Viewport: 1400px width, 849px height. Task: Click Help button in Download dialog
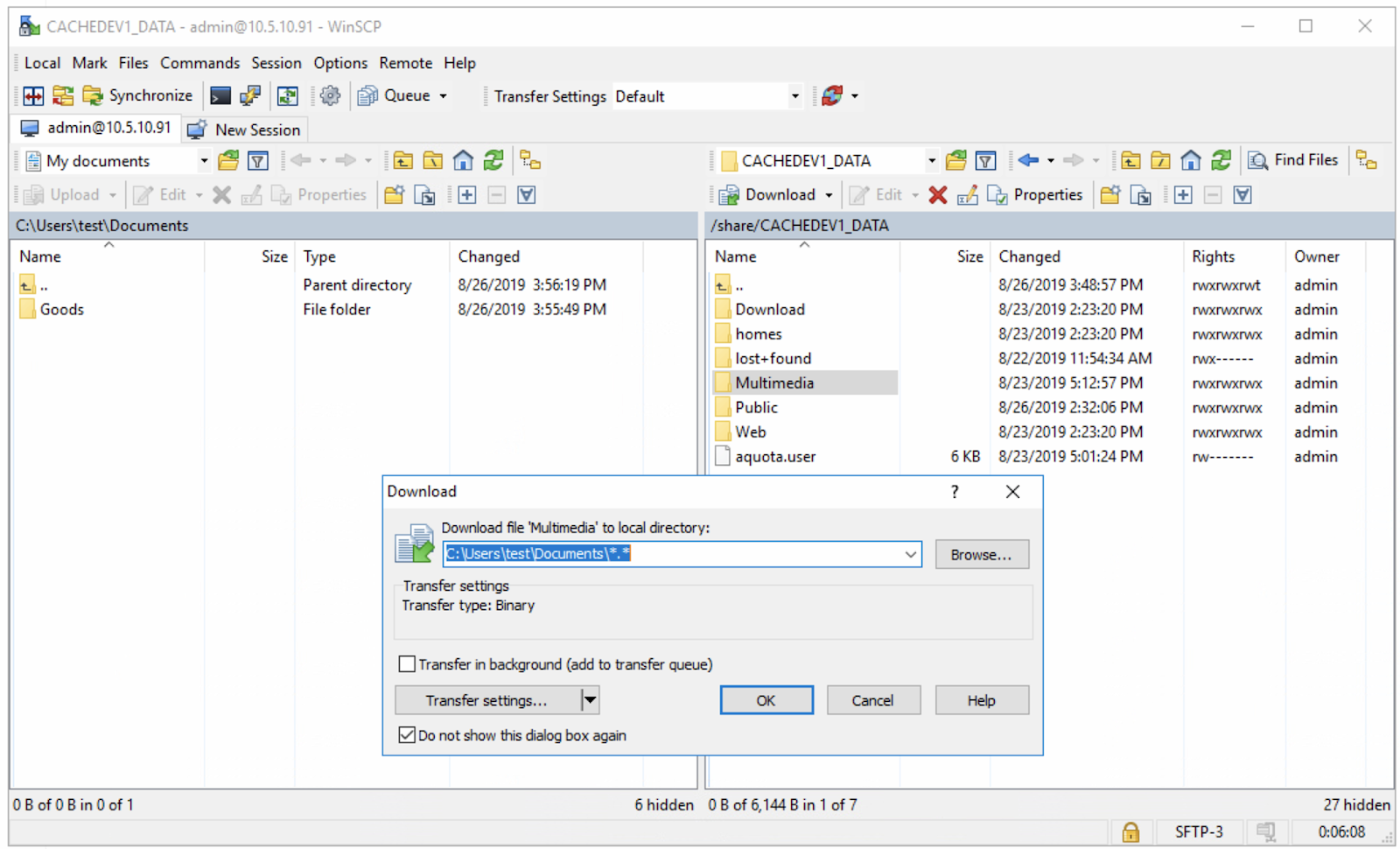pyautogui.click(x=982, y=700)
